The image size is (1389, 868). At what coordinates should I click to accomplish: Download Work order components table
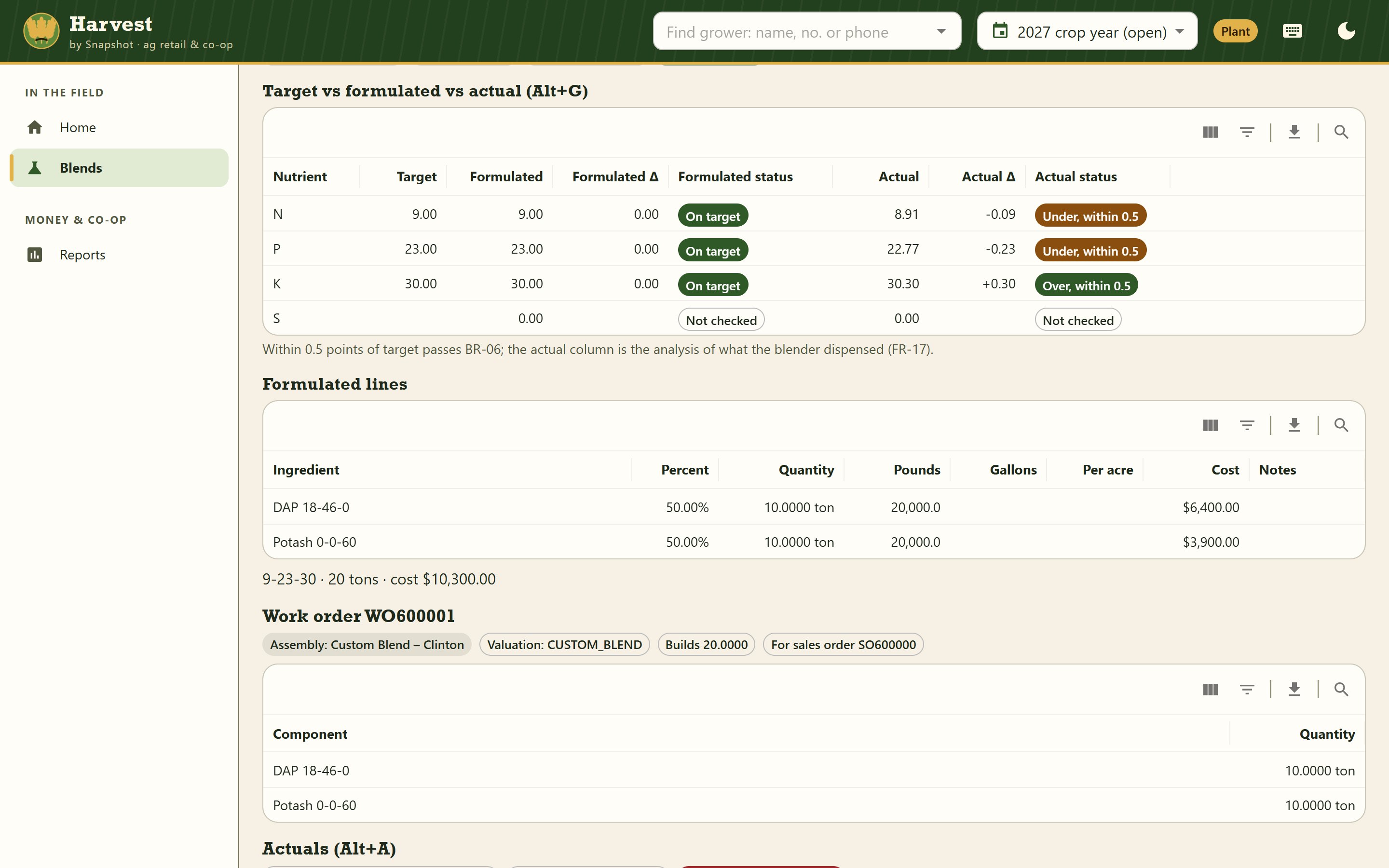(x=1294, y=690)
